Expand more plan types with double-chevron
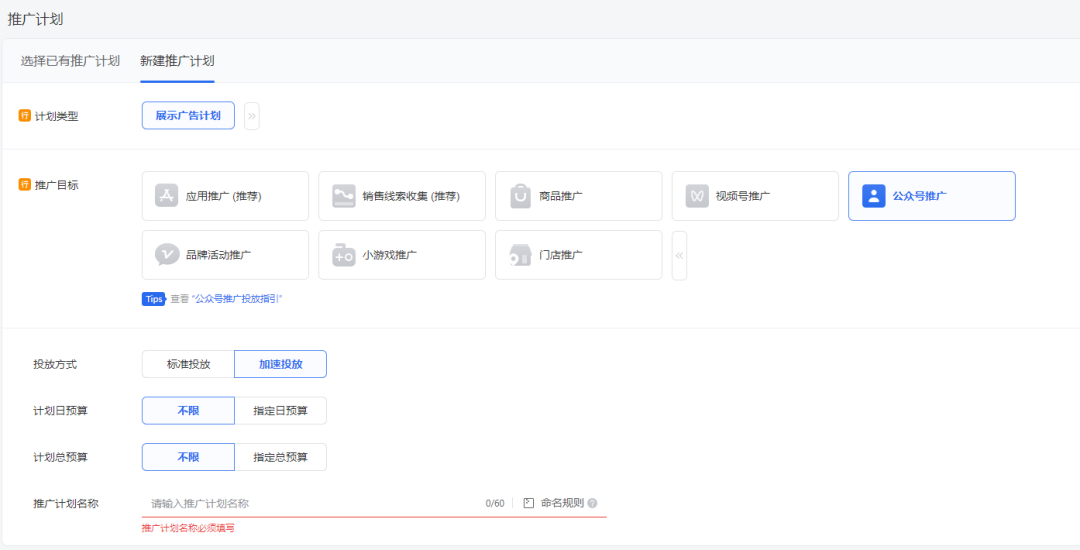The image size is (1080, 550). tap(251, 116)
